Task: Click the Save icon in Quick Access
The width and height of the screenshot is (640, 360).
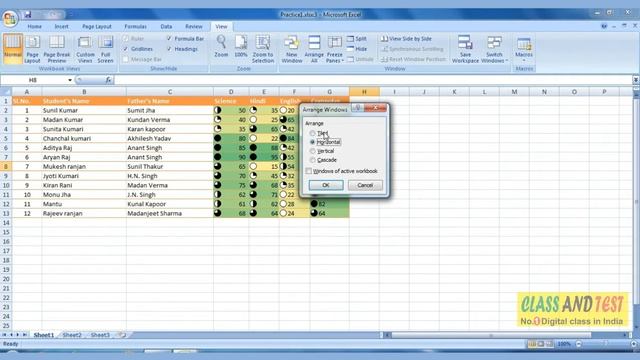Action: click(28, 14)
